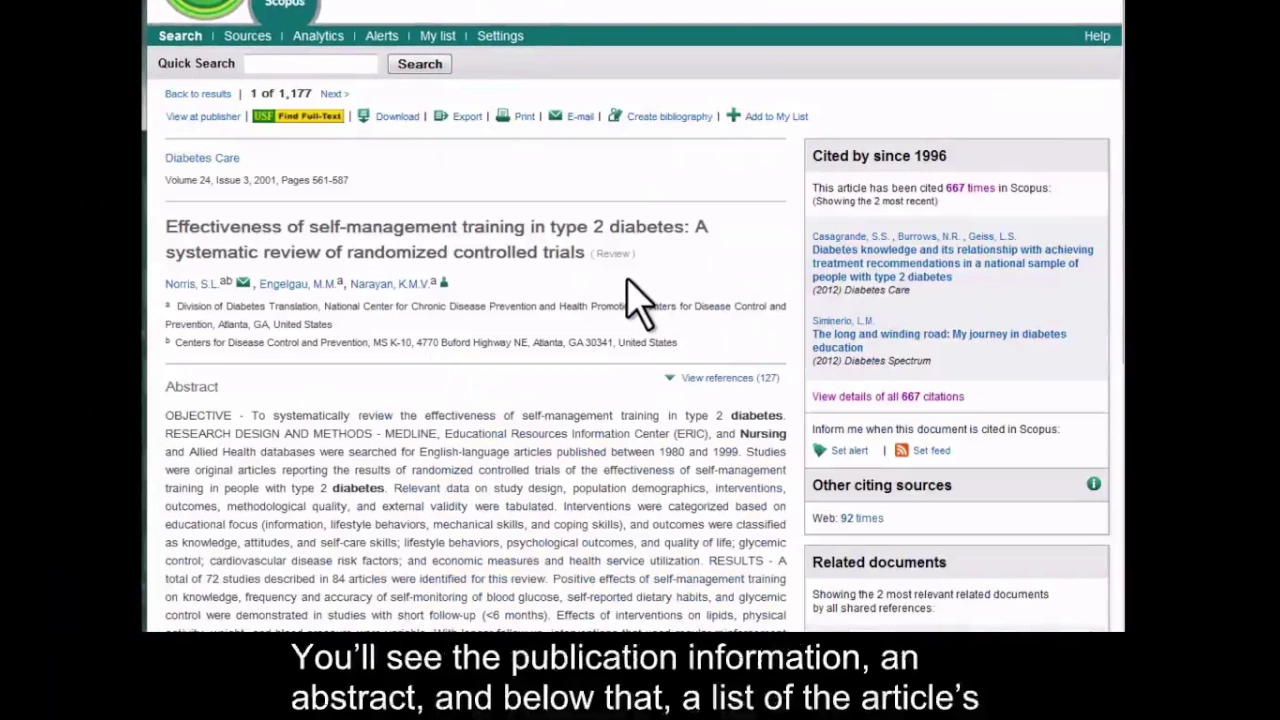Go to My list tab
The width and height of the screenshot is (1280, 720).
[x=437, y=36]
